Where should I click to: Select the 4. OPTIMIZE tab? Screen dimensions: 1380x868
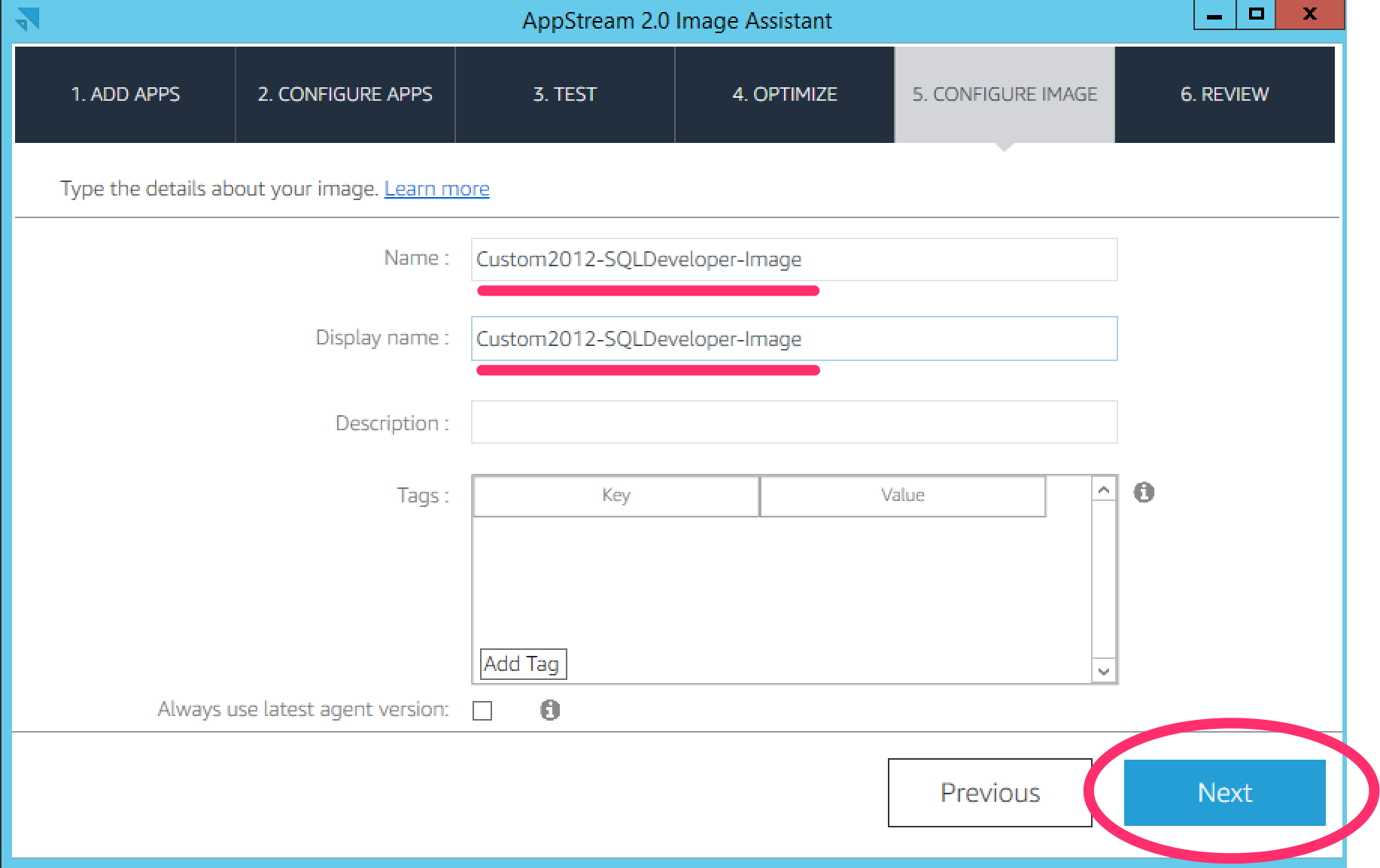point(785,95)
